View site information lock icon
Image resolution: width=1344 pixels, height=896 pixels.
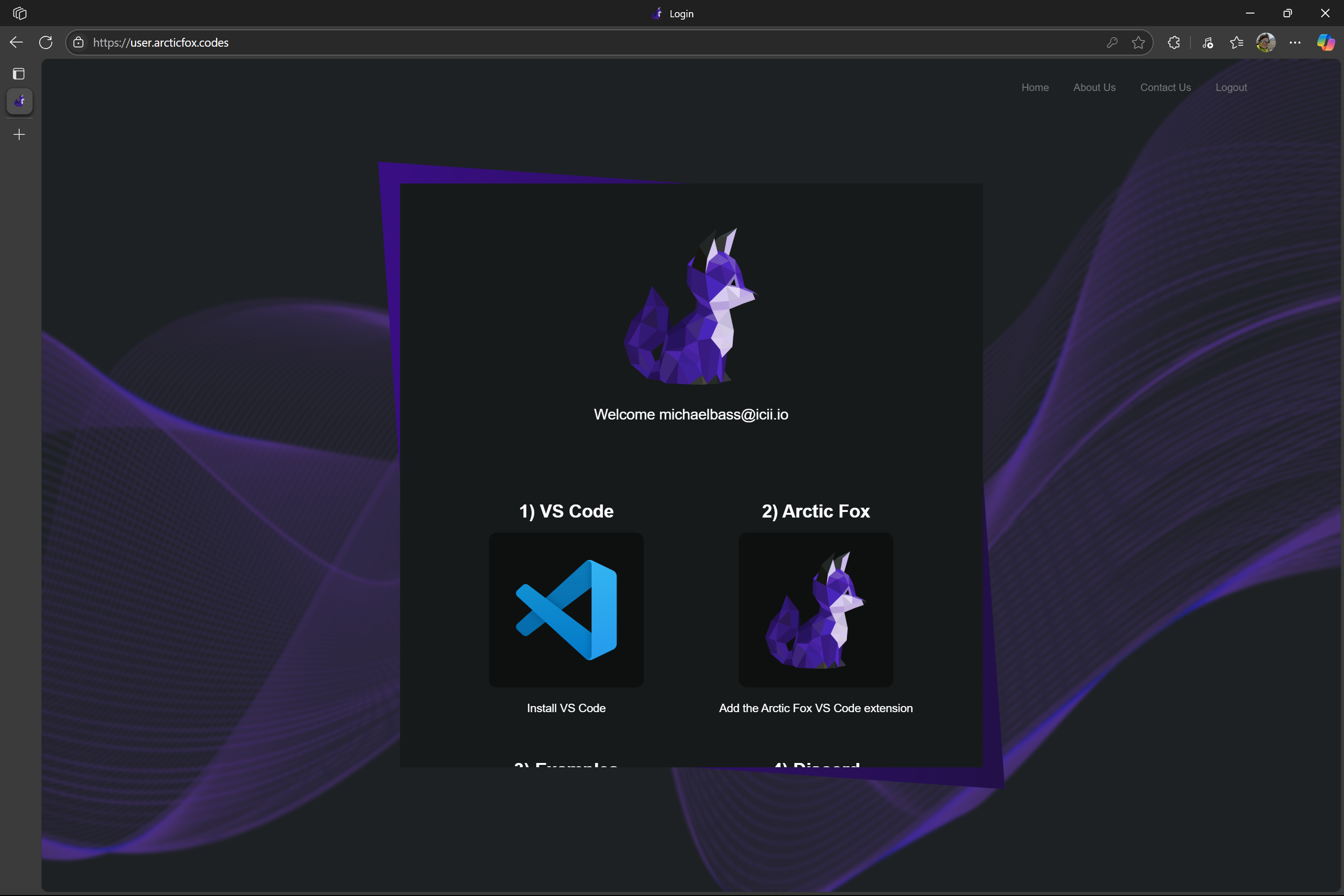[x=79, y=42]
